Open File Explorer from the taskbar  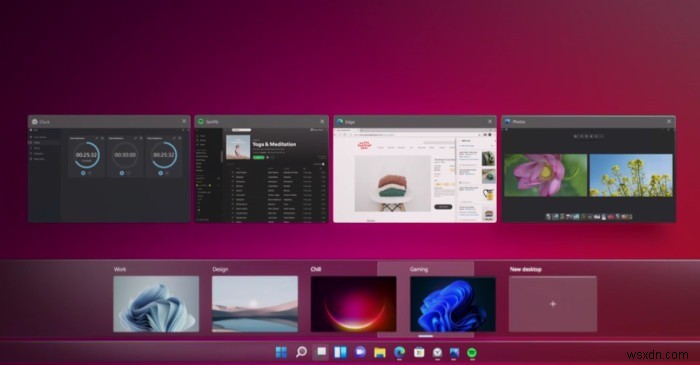click(x=379, y=353)
